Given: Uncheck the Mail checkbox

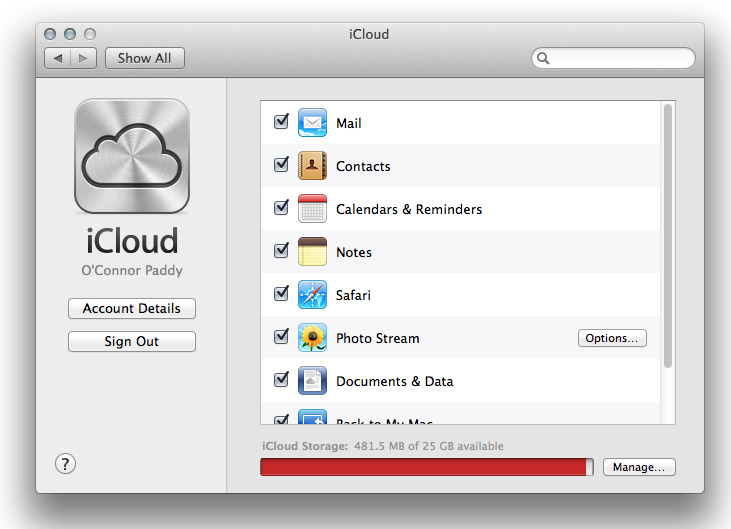Looking at the screenshot, I should click(281, 122).
